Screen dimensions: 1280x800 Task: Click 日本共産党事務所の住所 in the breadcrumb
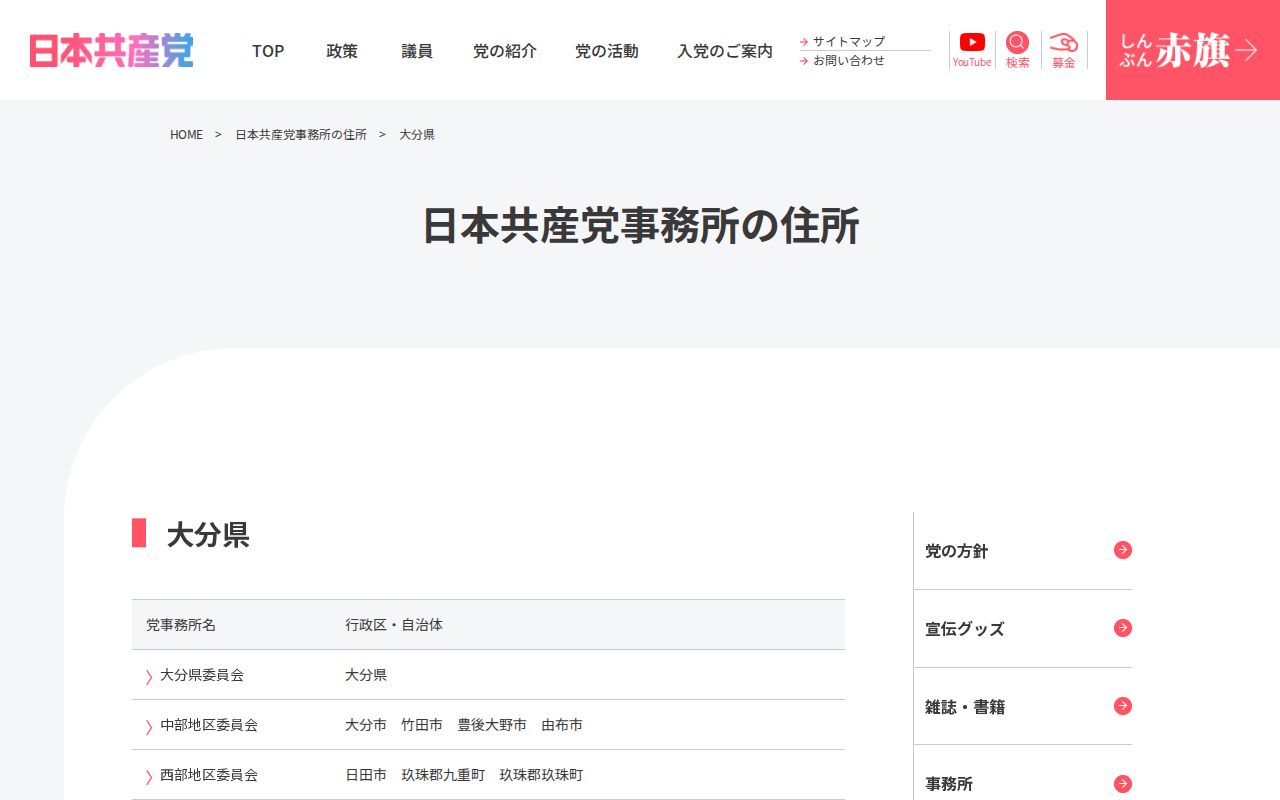tap(301, 134)
